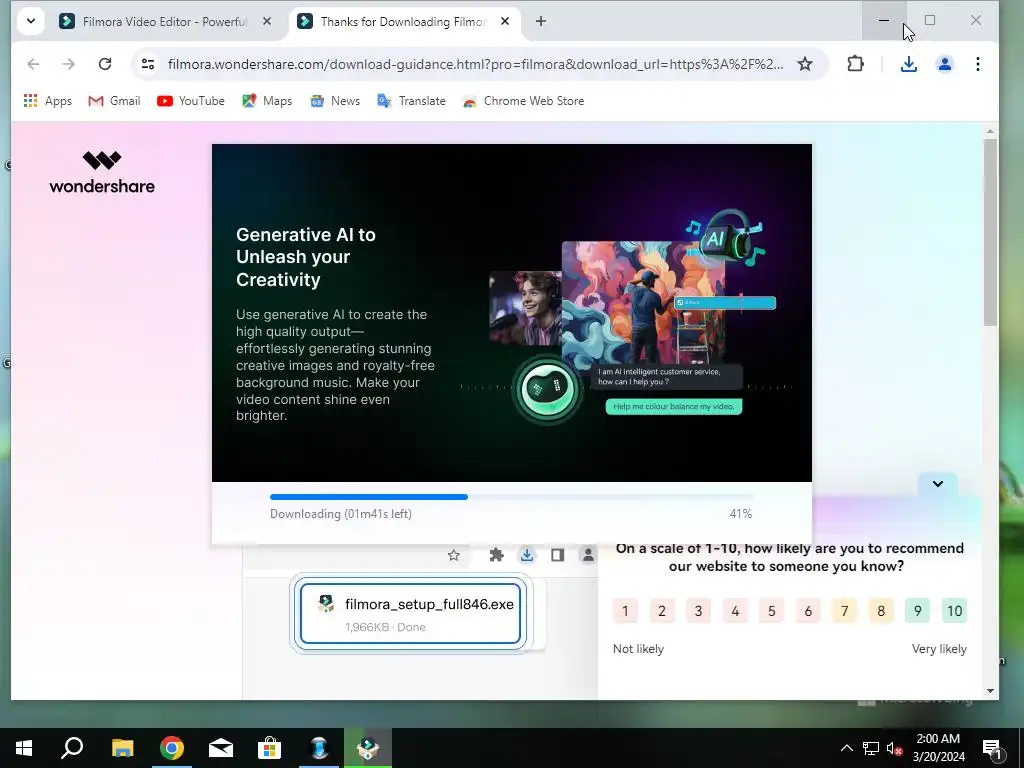Rate recommendation score 6
Viewport: 1024px width, 768px height.
(x=808, y=611)
